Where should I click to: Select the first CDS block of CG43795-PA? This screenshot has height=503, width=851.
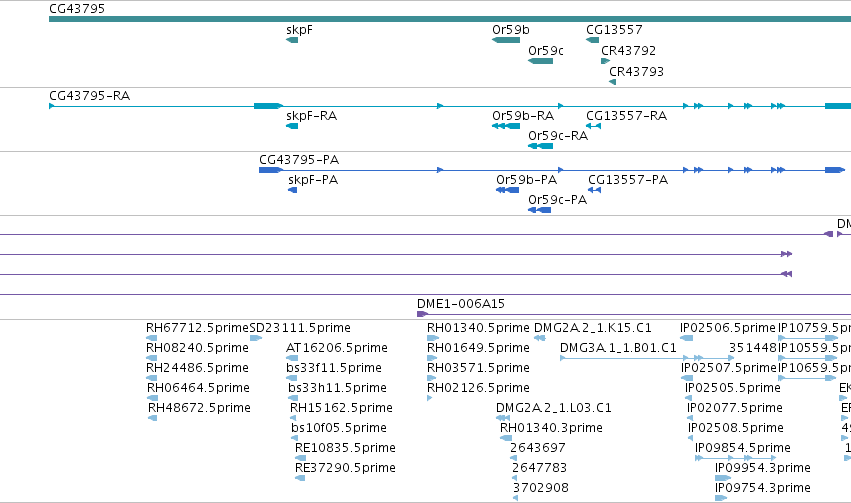tap(270, 170)
